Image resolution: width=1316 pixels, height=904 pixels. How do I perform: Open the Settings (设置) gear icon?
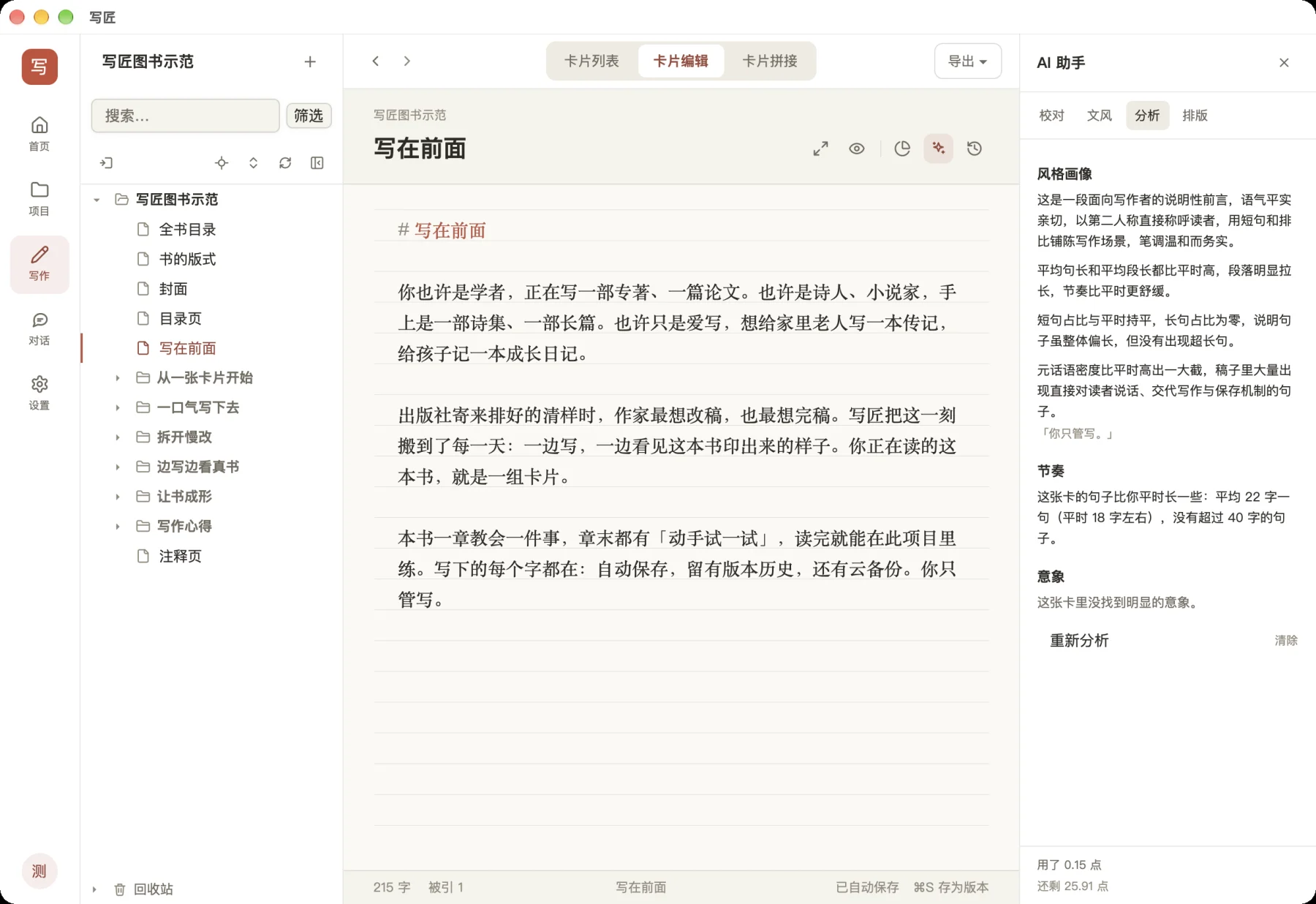[39, 393]
